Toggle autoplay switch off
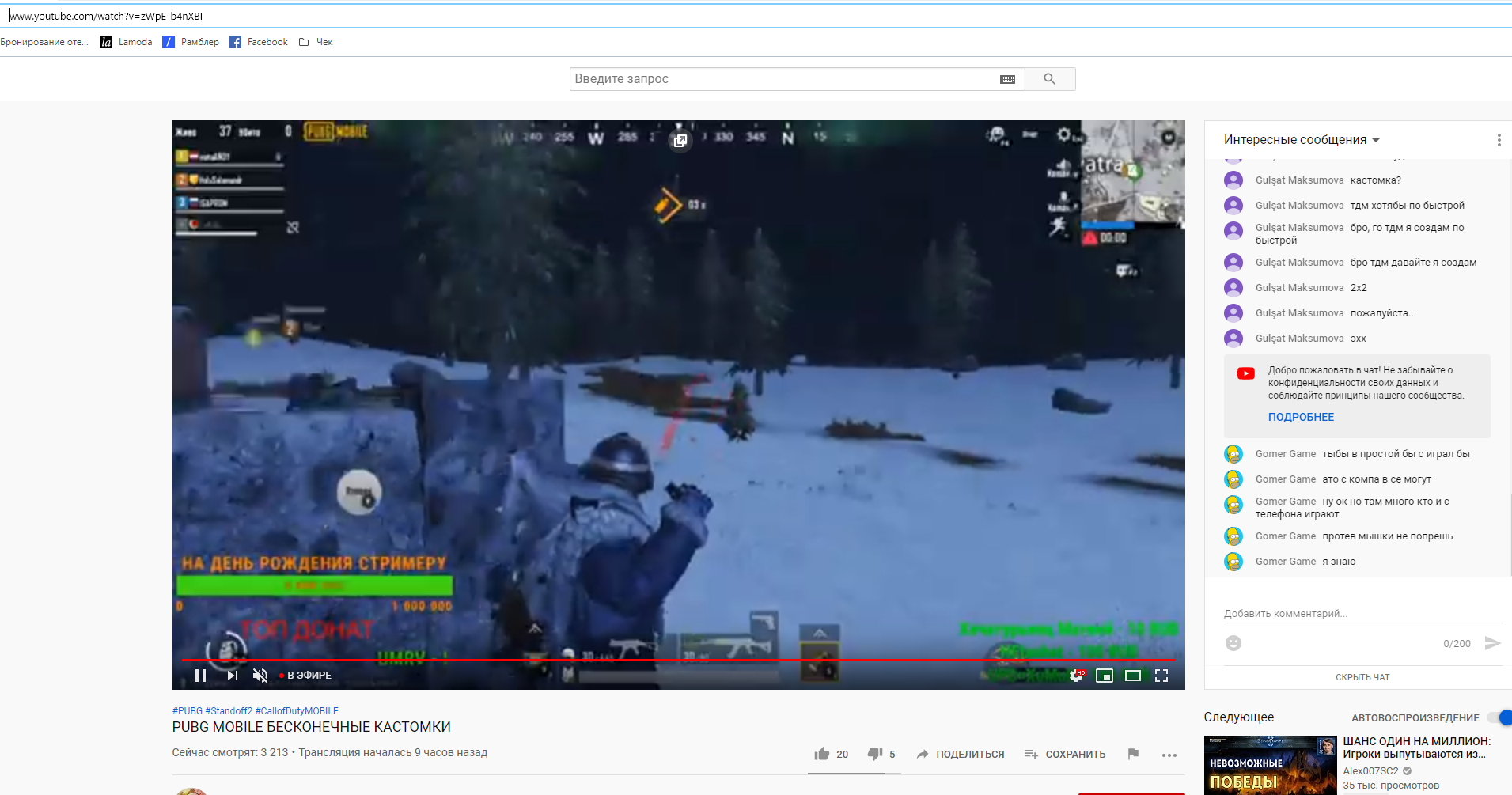Image resolution: width=1512 pixels, height=795 pixels. tap(1499, 717)
